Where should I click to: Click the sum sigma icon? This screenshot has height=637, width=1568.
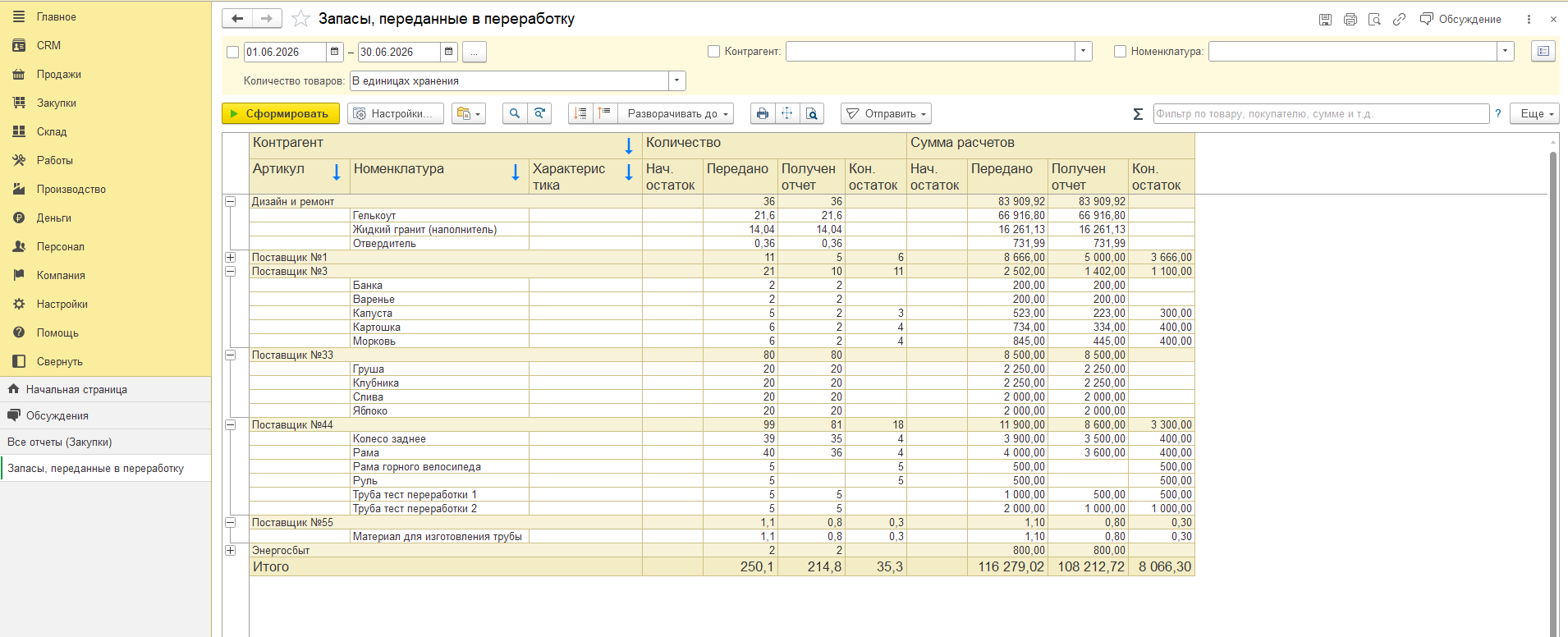click(x=1138, y=114)
